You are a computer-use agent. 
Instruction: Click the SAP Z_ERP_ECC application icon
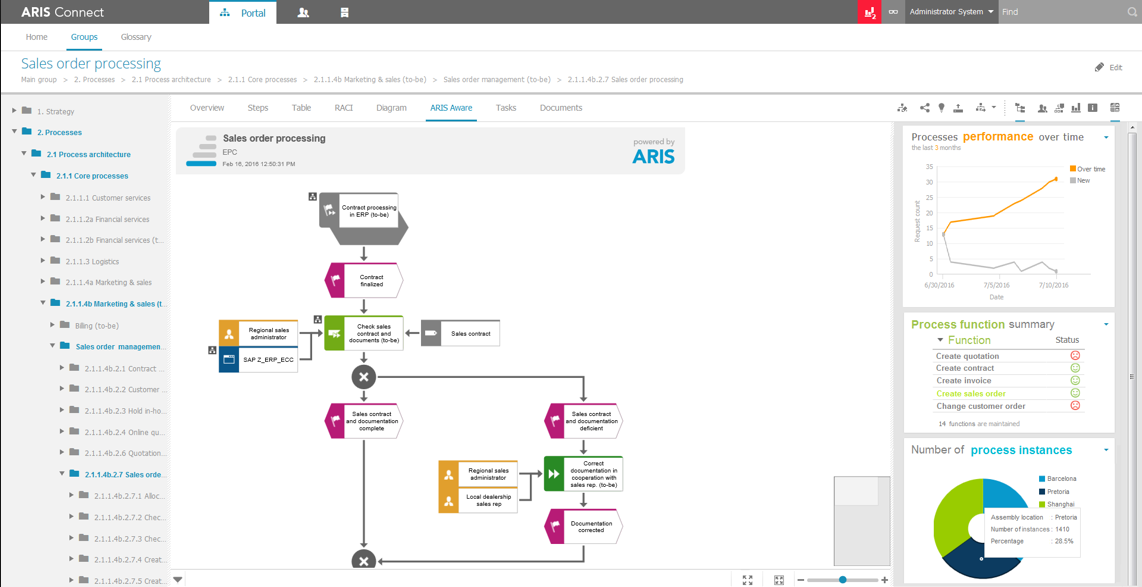229,359
